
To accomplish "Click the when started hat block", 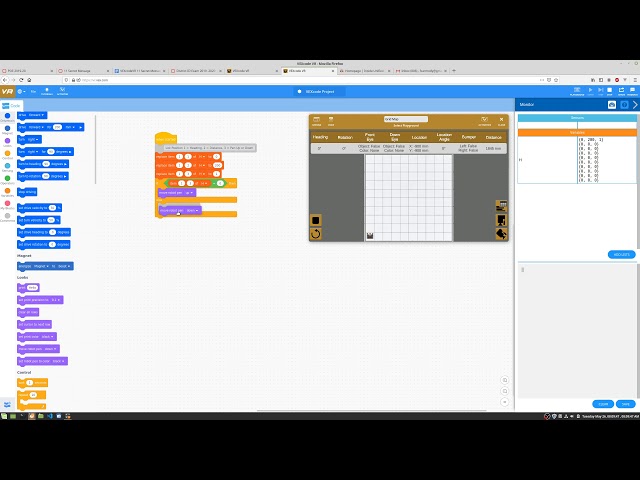I will (x=166, y=139).
